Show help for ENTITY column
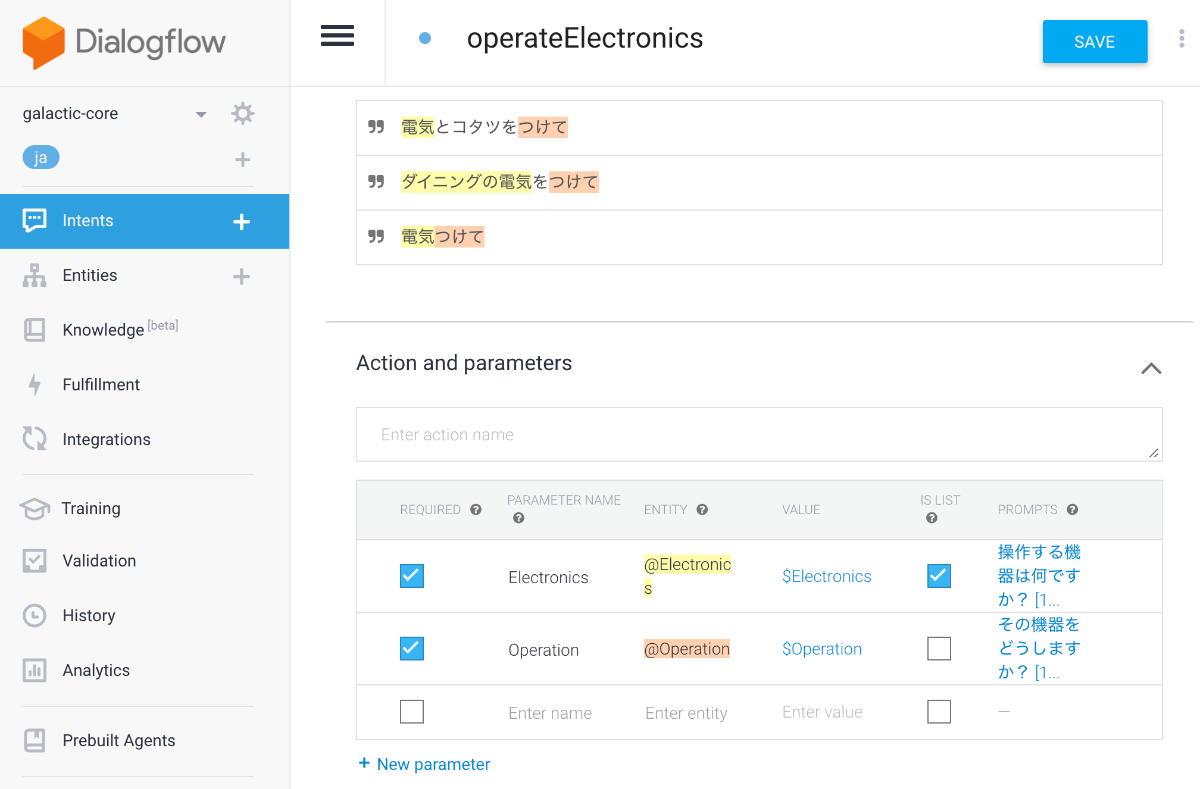Image resolution: width=1200 pixels, height=789 pixels. (702, 510)
